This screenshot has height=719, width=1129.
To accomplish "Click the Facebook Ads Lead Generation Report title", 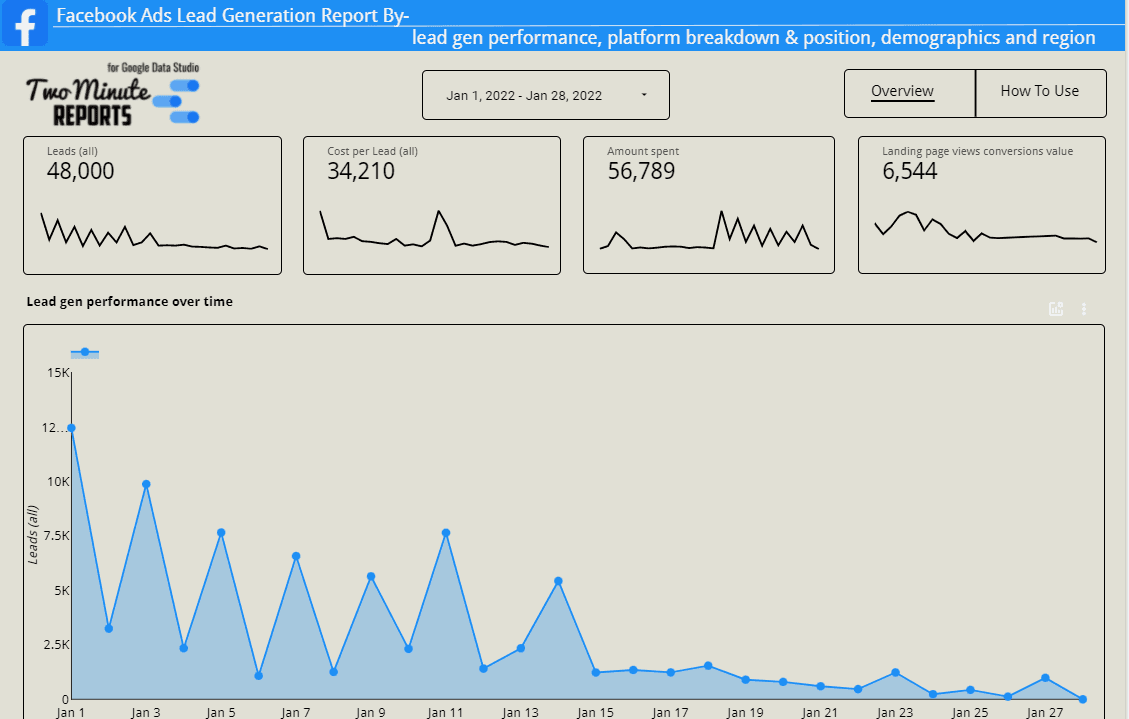I will click(x=233, y=15).
